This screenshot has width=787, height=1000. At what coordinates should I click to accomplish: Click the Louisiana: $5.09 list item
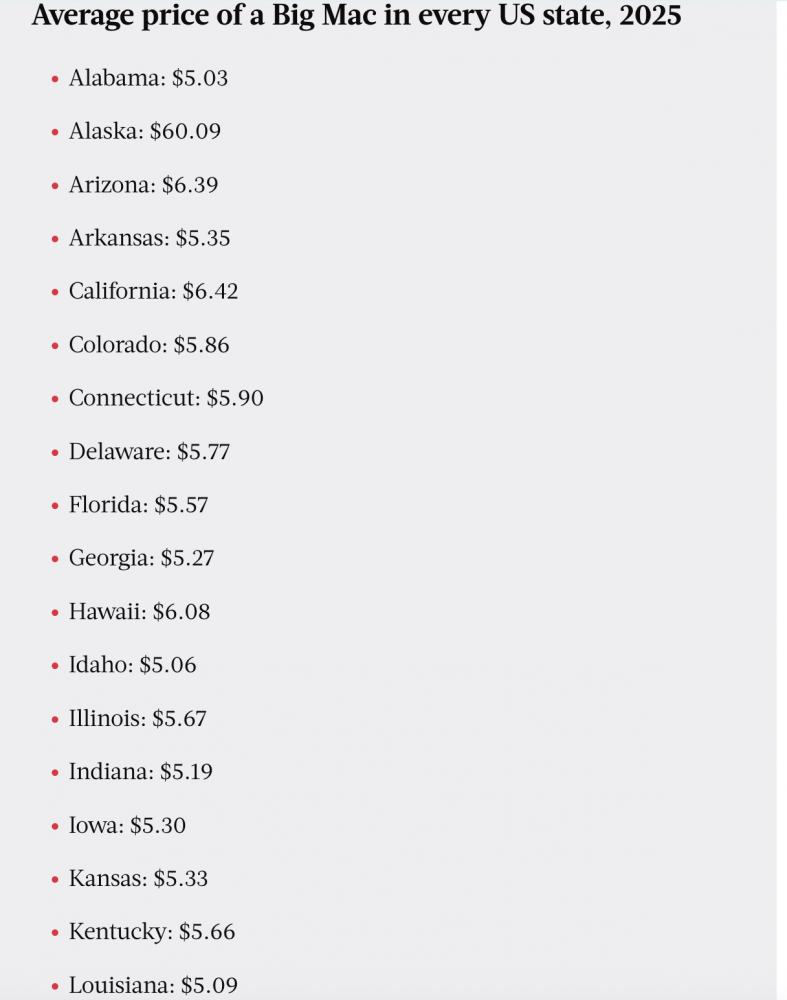(153, 986)
